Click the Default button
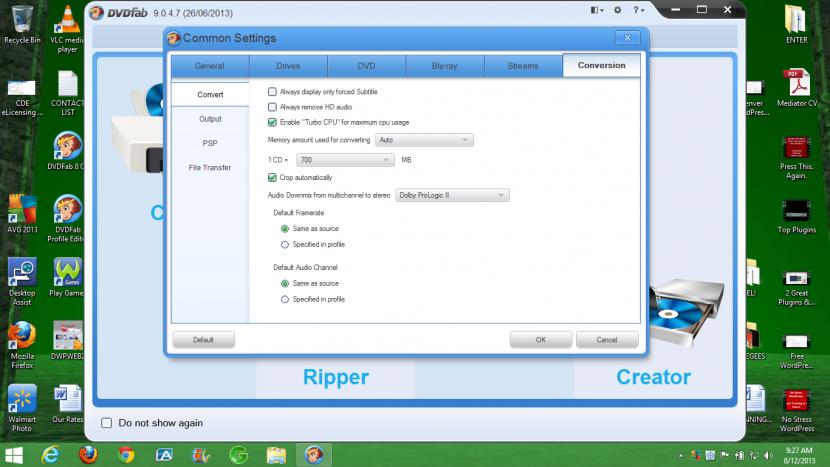 [x=203, y=340]
